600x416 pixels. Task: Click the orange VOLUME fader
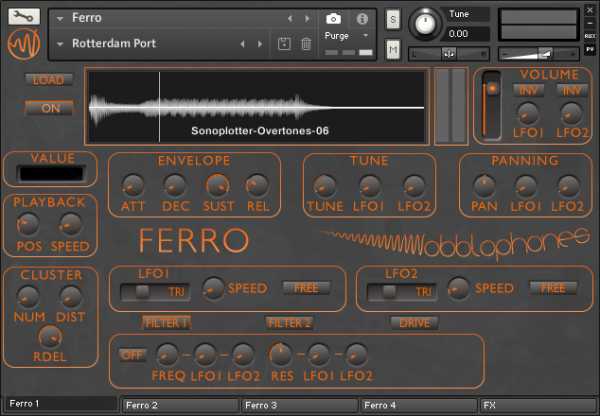point(491,106)
